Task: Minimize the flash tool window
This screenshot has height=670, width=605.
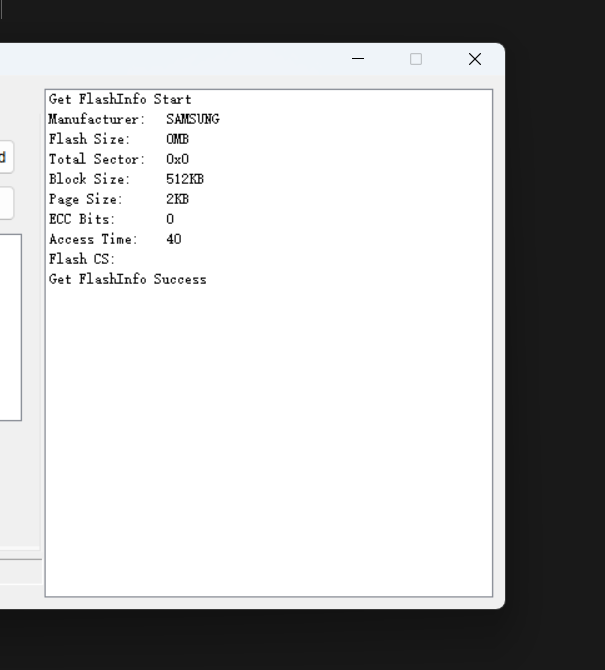Action: coord(358,59)
